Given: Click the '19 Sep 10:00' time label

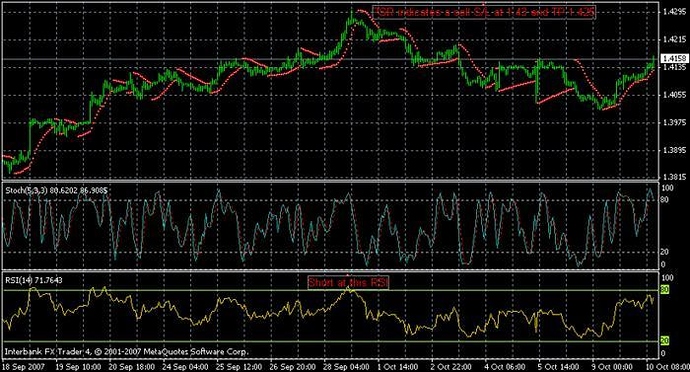Looking at the screenshot, I should [78, 366].
